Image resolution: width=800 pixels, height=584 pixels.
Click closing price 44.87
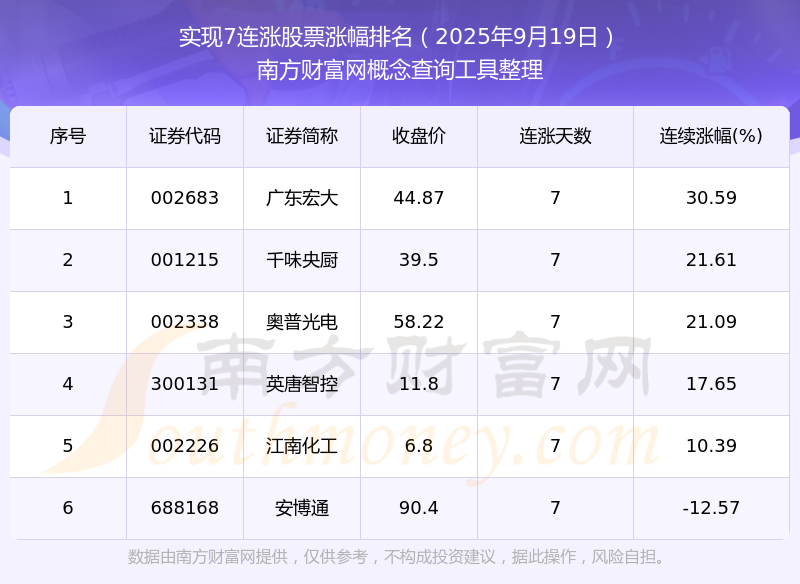pyautogui.click(x=419, y=198)
